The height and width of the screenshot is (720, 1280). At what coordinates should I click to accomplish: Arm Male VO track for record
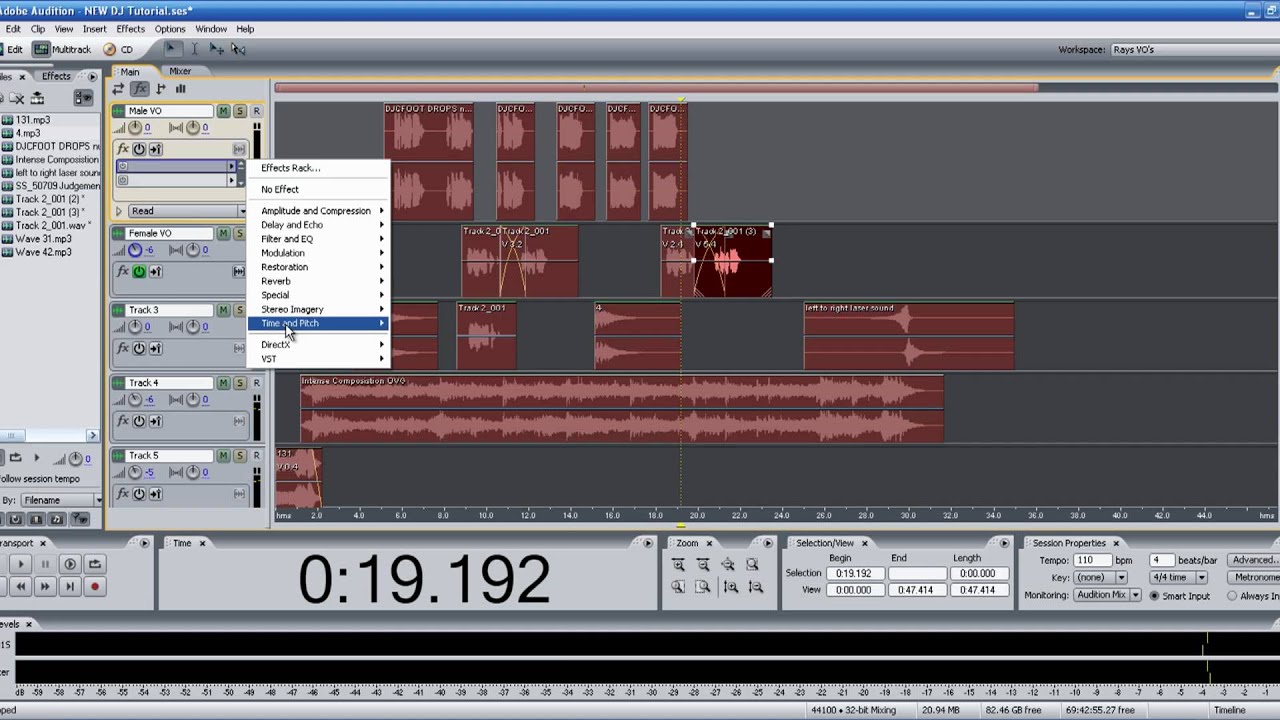[x=256, y=111]
